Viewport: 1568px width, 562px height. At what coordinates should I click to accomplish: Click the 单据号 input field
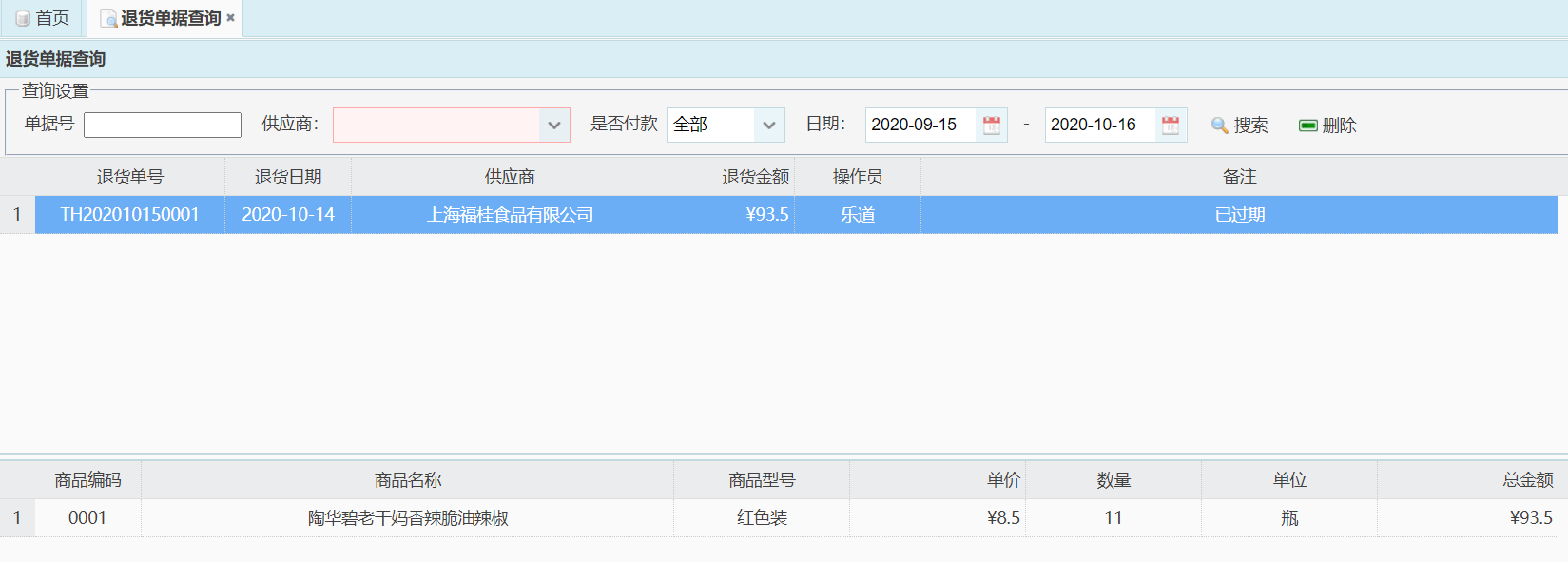[163, 125]
